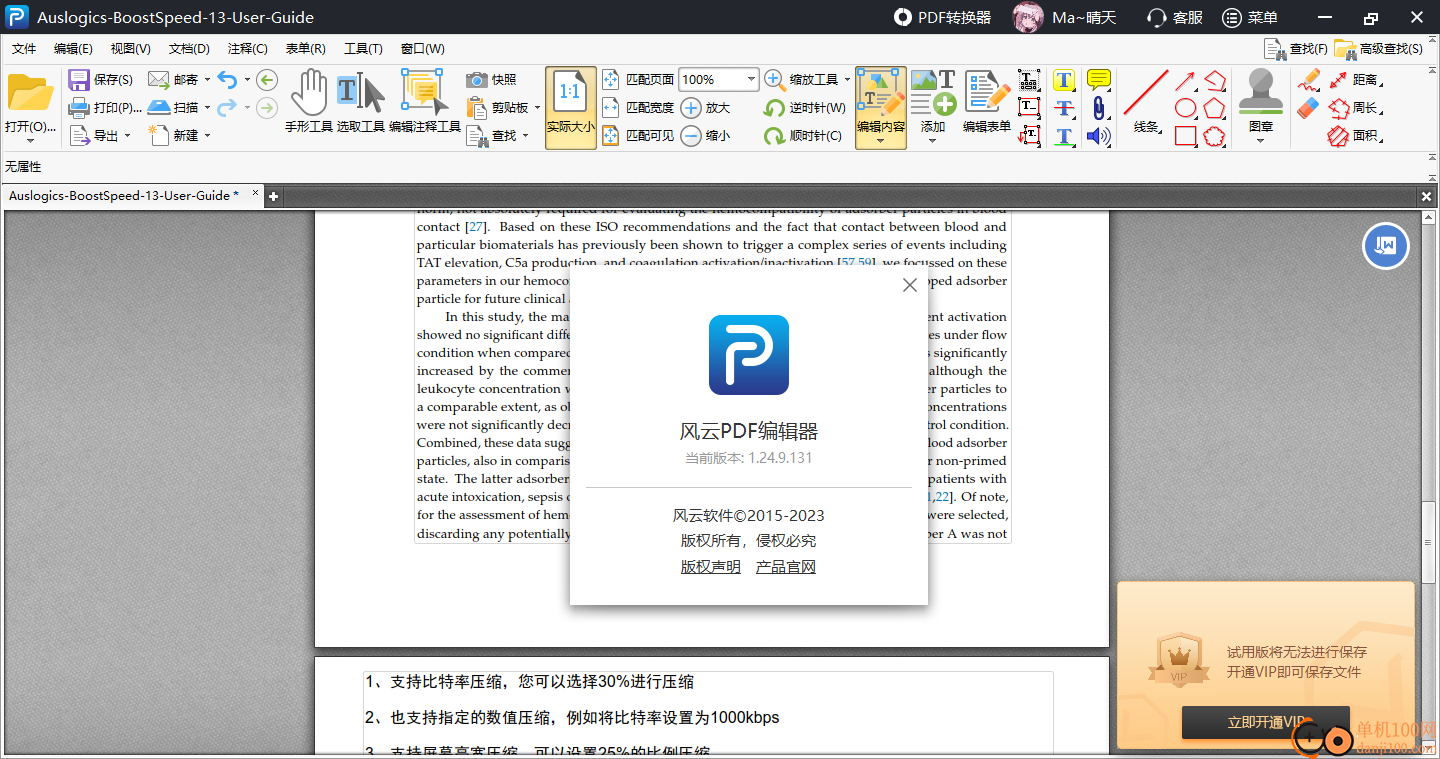Expand the Stamp dropdown arrow

(x=1260, y=141)
